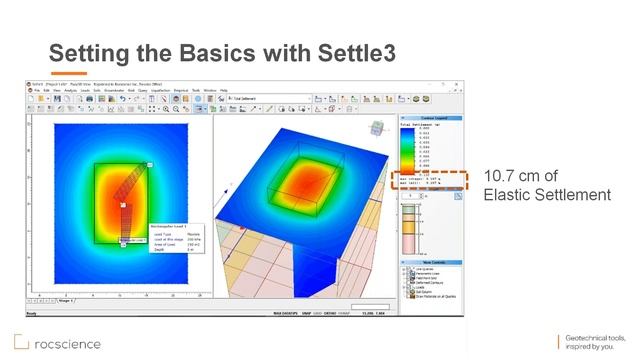Toggle the Soil Column checkbox
Screen dimensions: 640x360
pos(408,292)
